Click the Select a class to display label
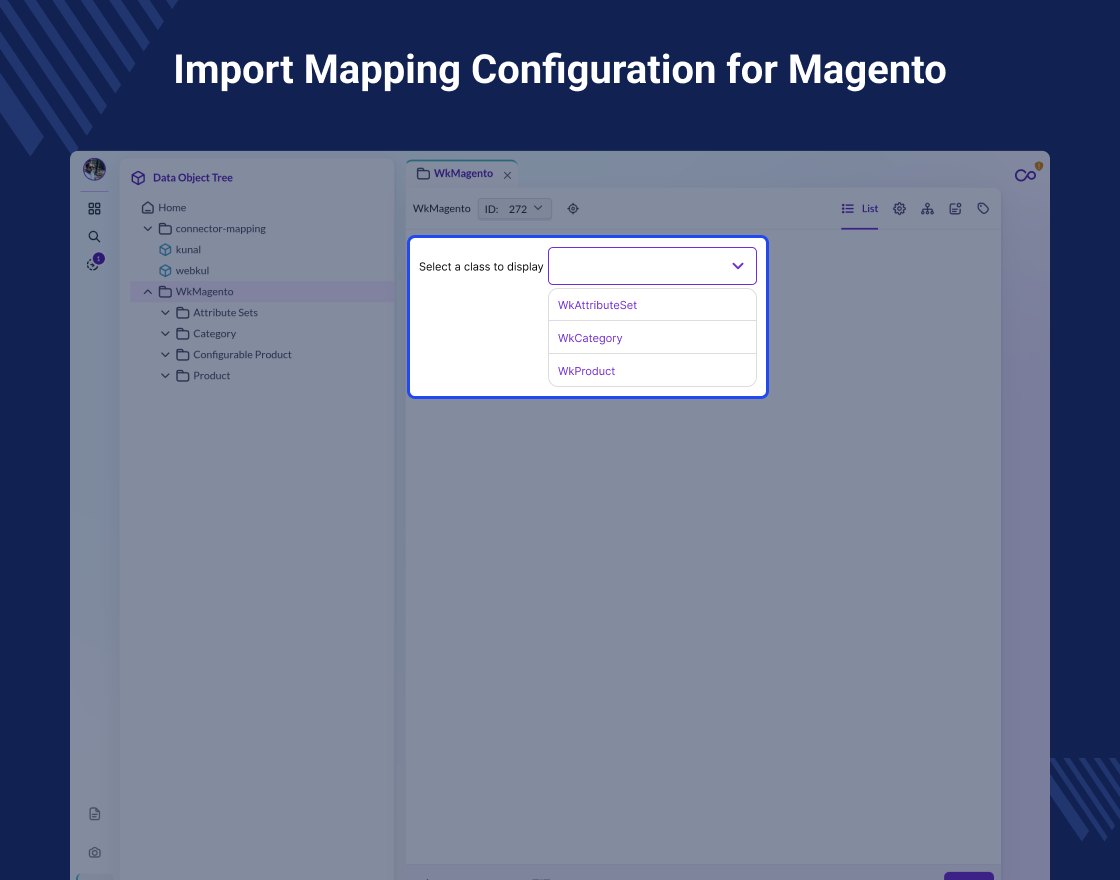The height and width of the screenshot is (880, 1120). tap(481, 266)
